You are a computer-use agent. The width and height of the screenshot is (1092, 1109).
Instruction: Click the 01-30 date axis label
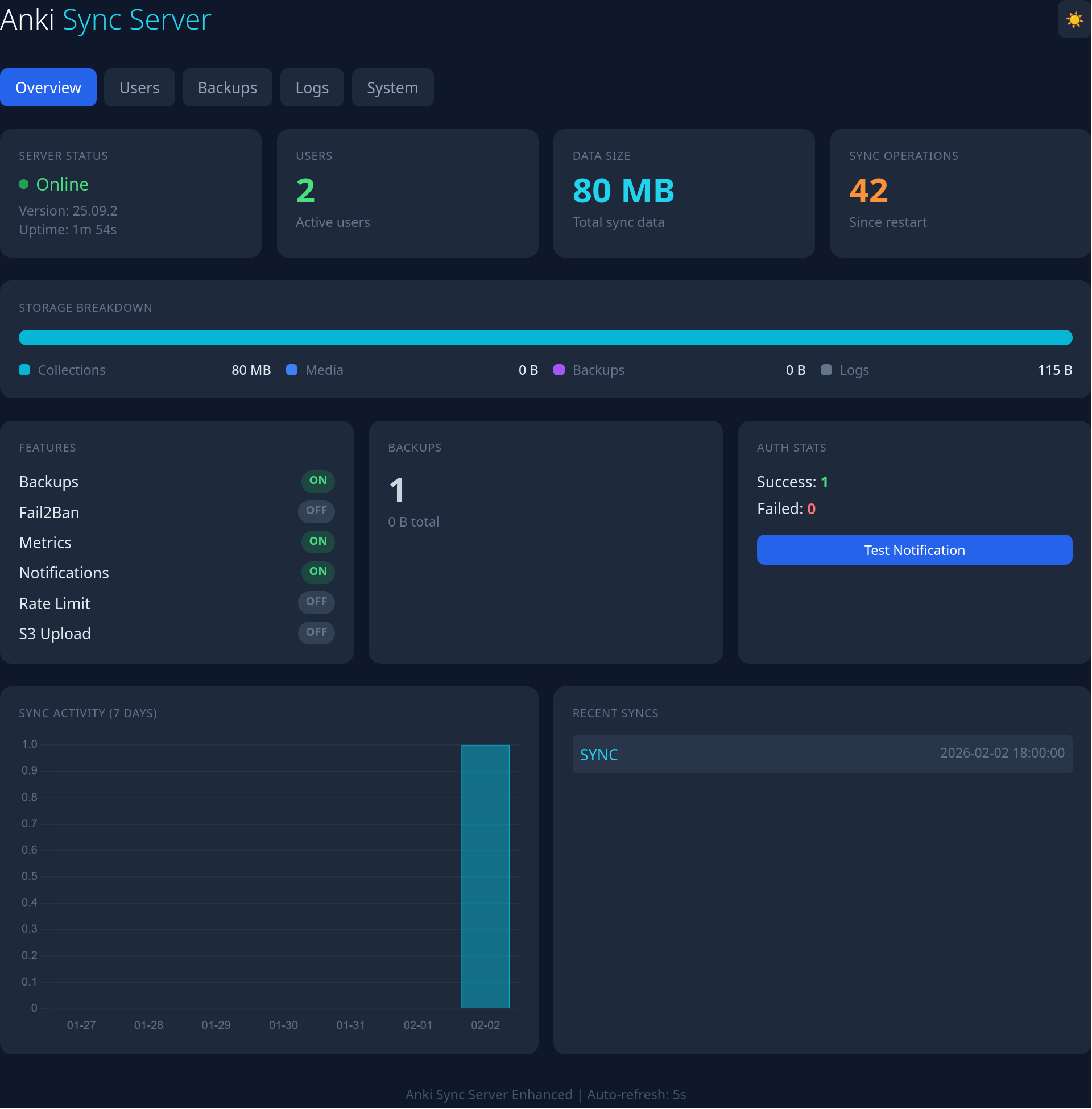click(x=283, y=1025)
